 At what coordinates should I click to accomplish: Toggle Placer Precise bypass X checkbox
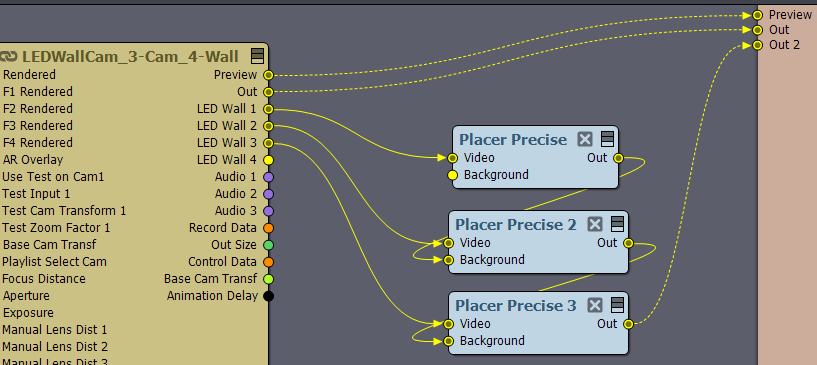(585, 140)
